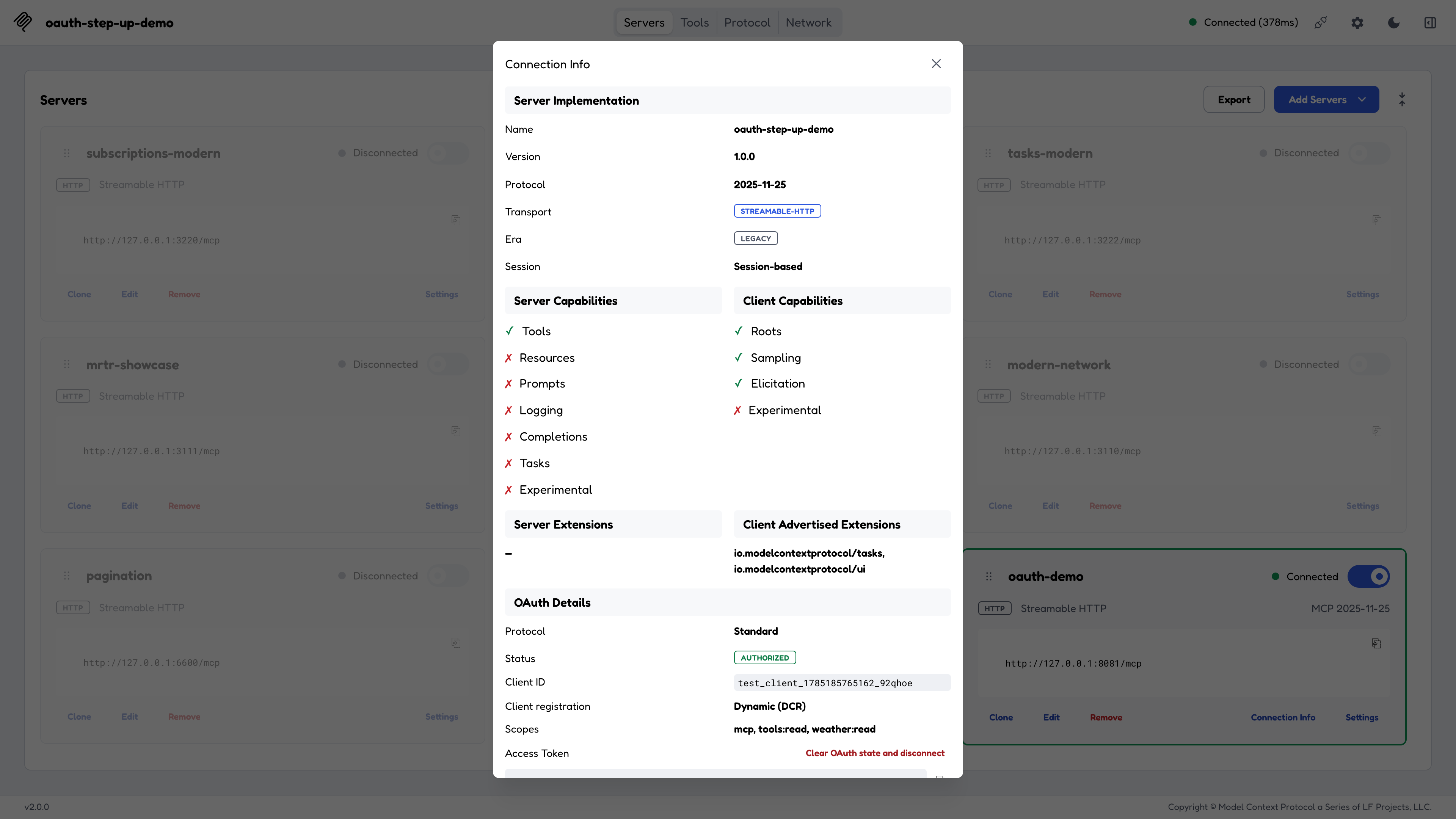Toggle the pagination connection switch

coord(448,576)
